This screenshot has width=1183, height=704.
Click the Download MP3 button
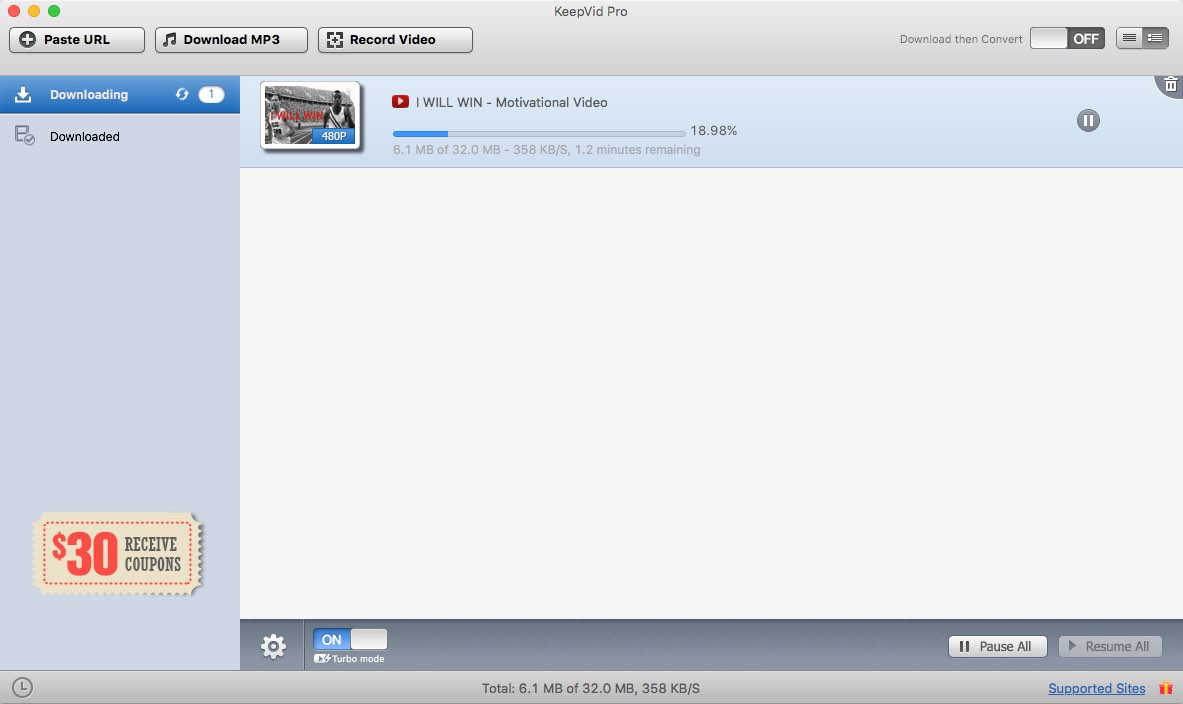pyautogui.click(x=231, y=40)
